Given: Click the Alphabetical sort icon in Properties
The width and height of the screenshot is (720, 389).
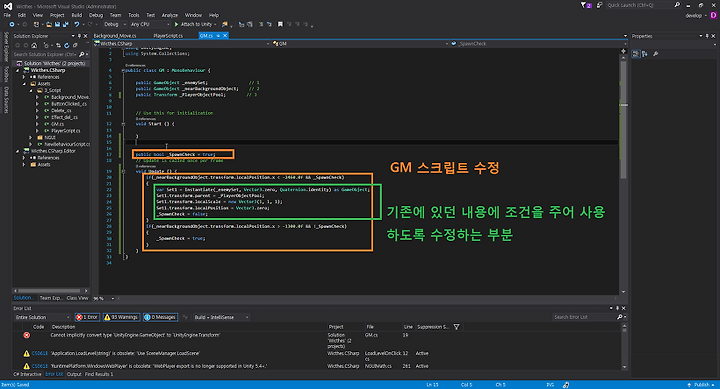Looking at the screenshot, I should (x=645, y=54).
